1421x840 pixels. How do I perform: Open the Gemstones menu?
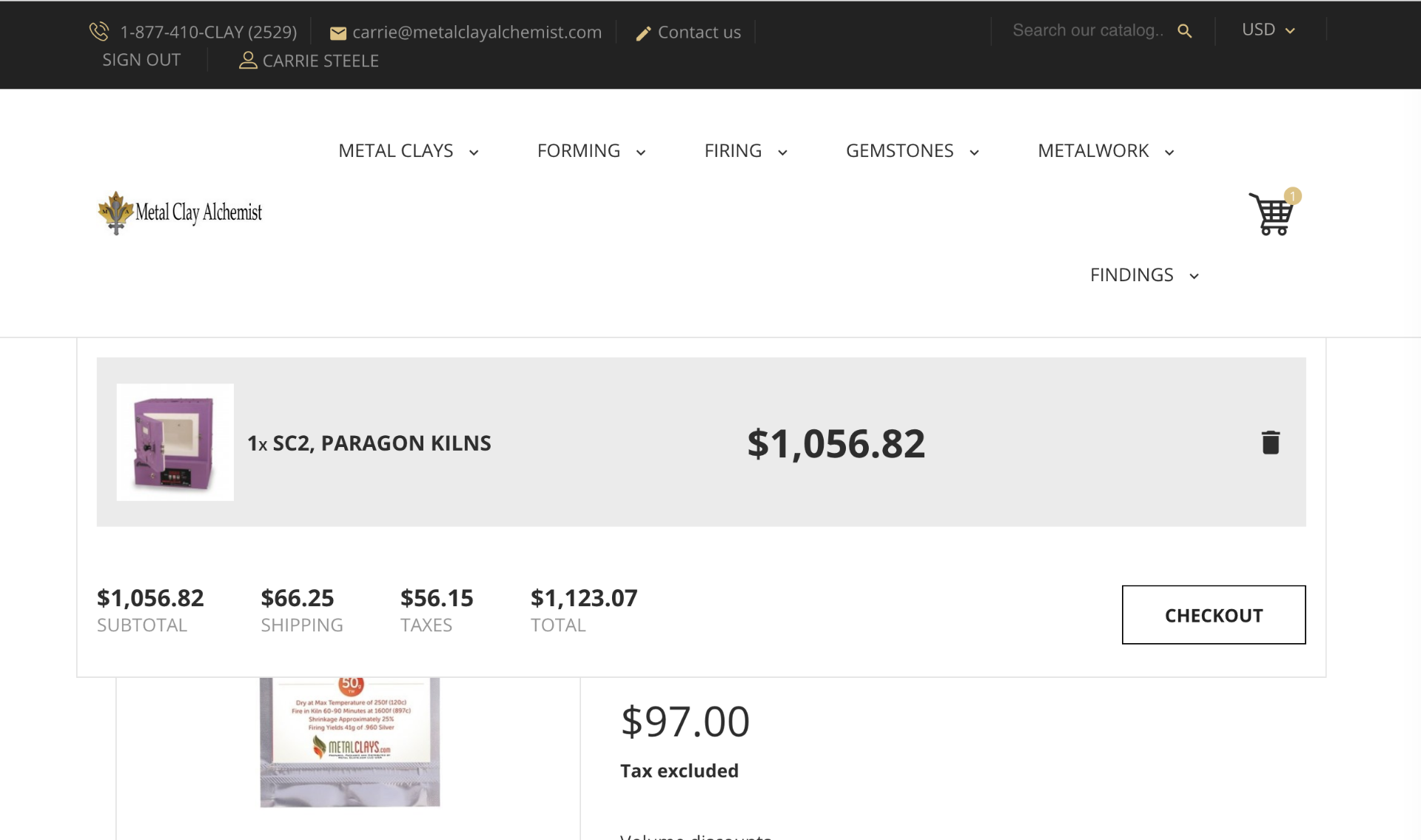[913, 151]
